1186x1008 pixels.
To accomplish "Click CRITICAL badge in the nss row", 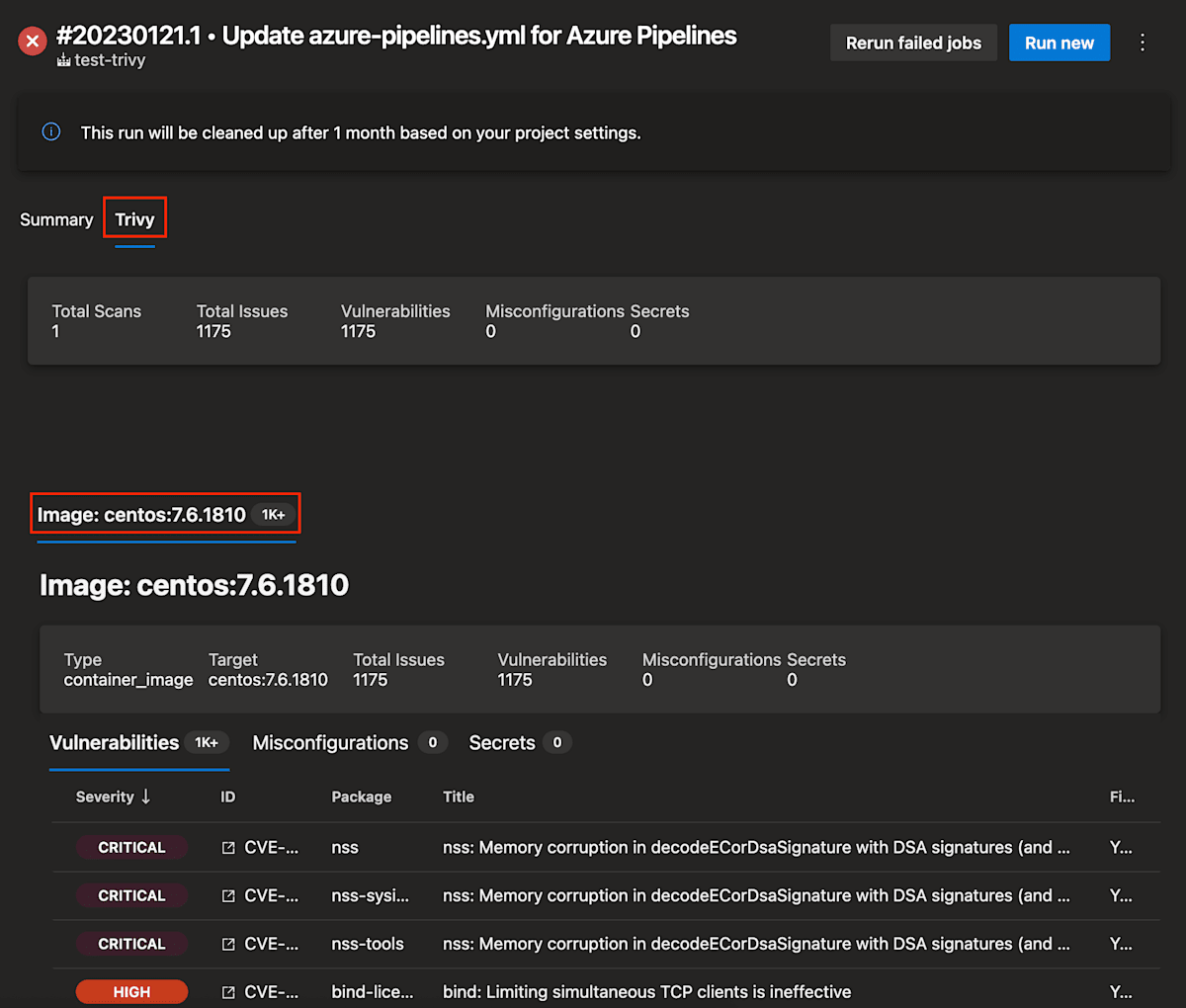I will tap(131, 848).
